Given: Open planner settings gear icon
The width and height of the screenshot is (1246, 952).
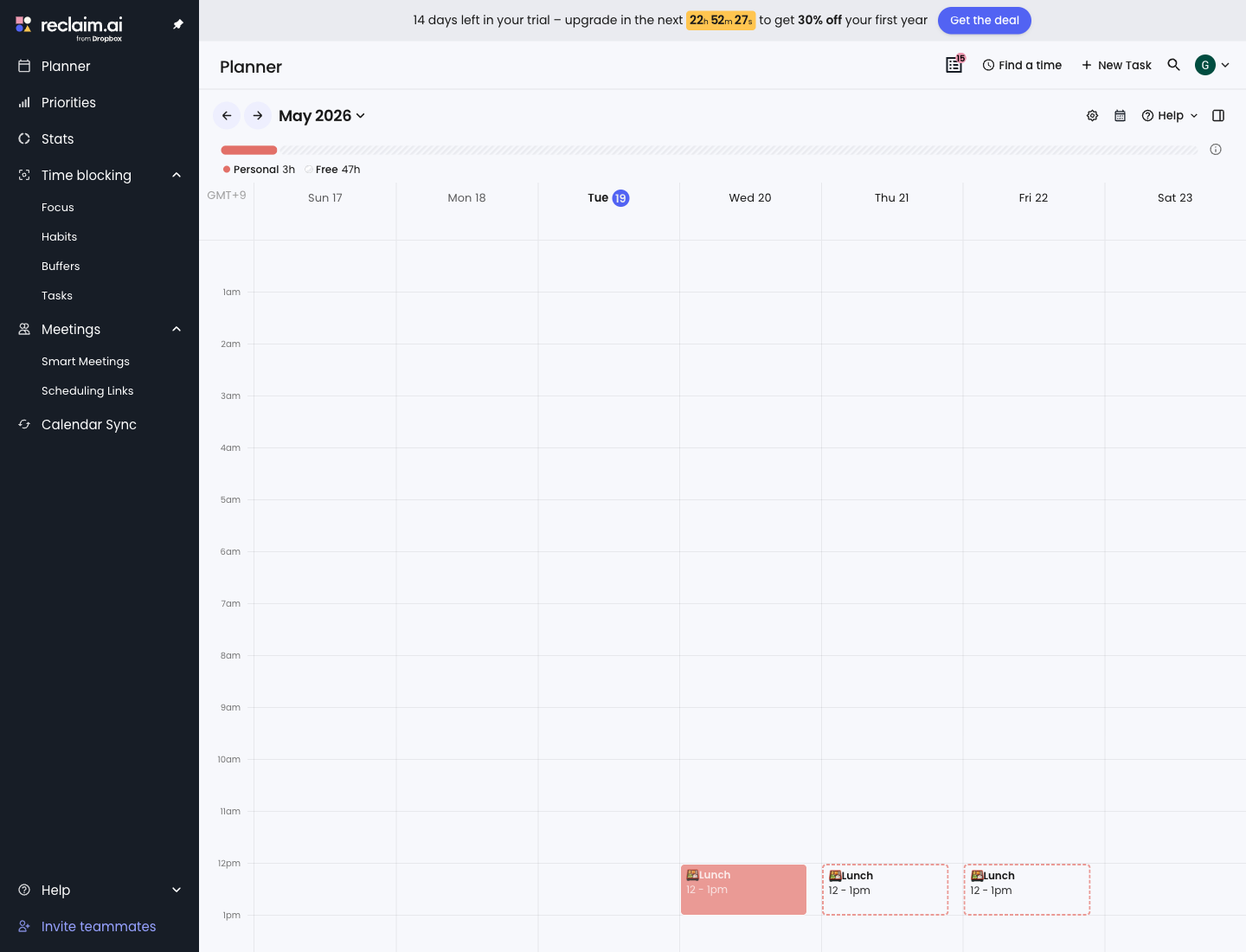Looking at the screenshot, I should 1093,115.
